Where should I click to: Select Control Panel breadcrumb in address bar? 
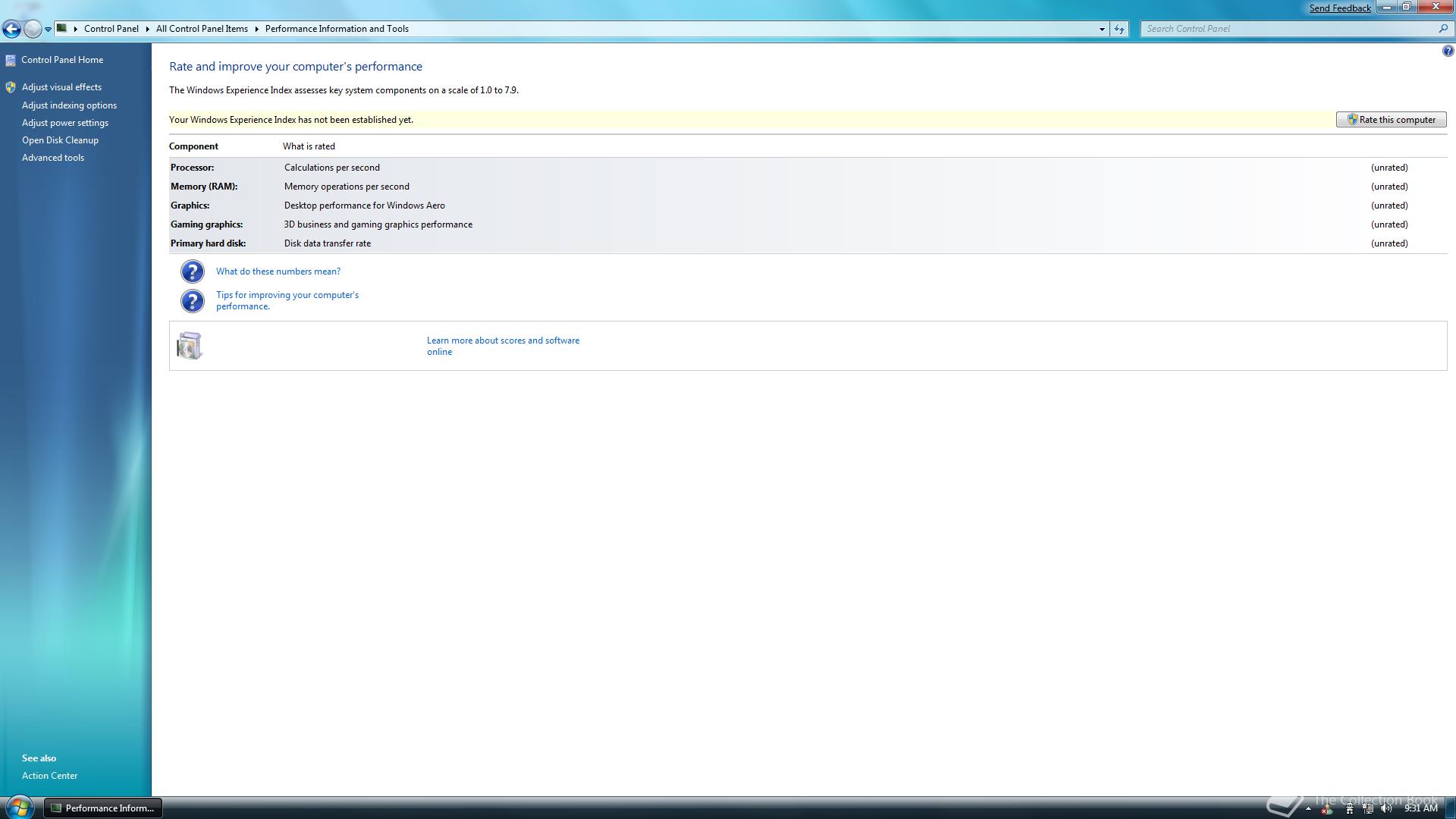point(111,29)
